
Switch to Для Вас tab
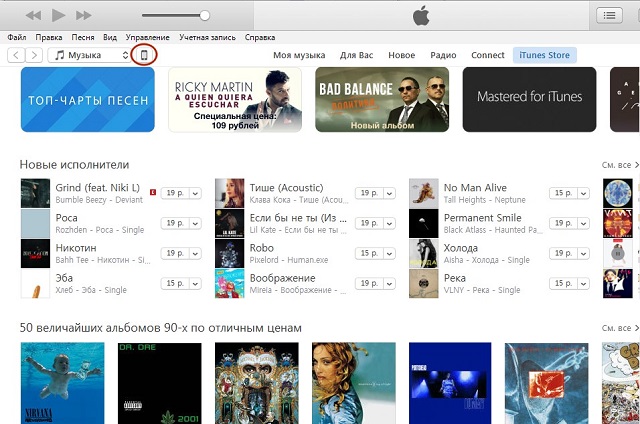point(356,55)
